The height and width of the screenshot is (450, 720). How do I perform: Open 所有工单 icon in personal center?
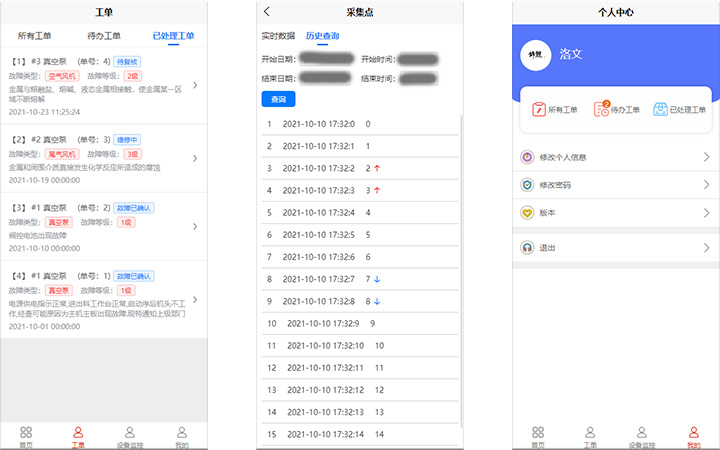pyautogui.click(x=539, y=109)
